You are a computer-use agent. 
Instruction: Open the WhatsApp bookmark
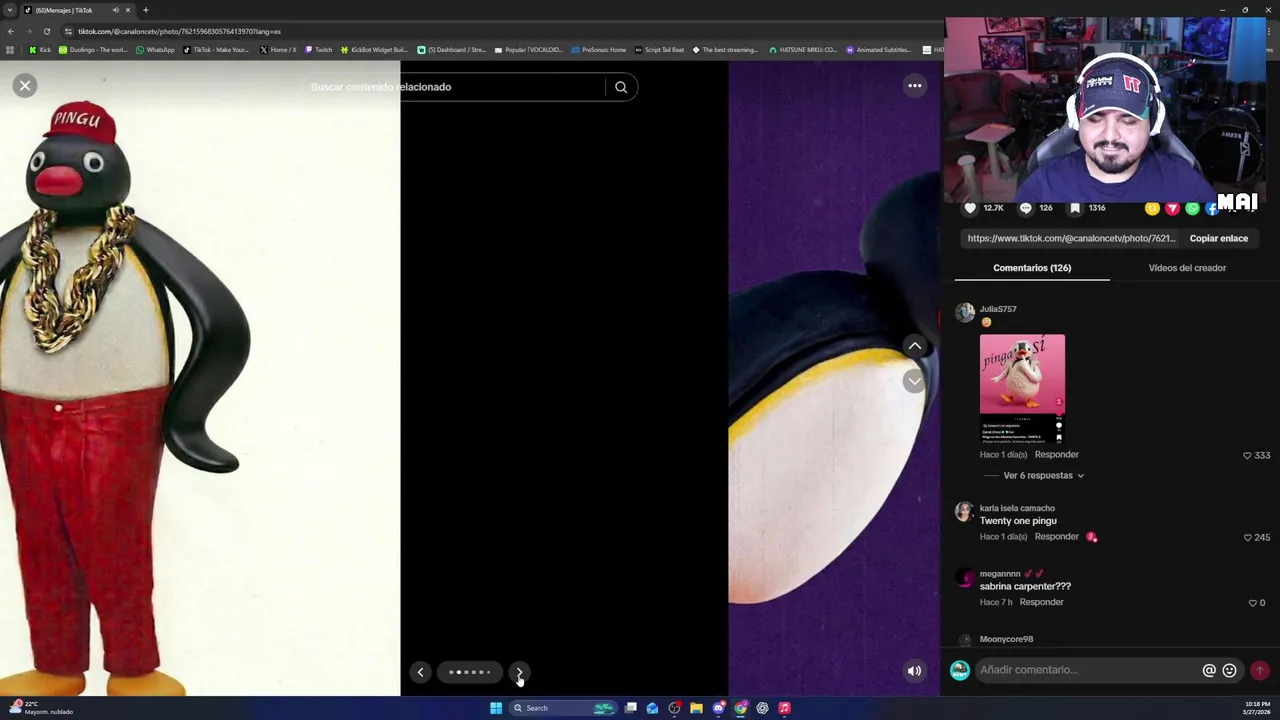[x=155, y=50]
